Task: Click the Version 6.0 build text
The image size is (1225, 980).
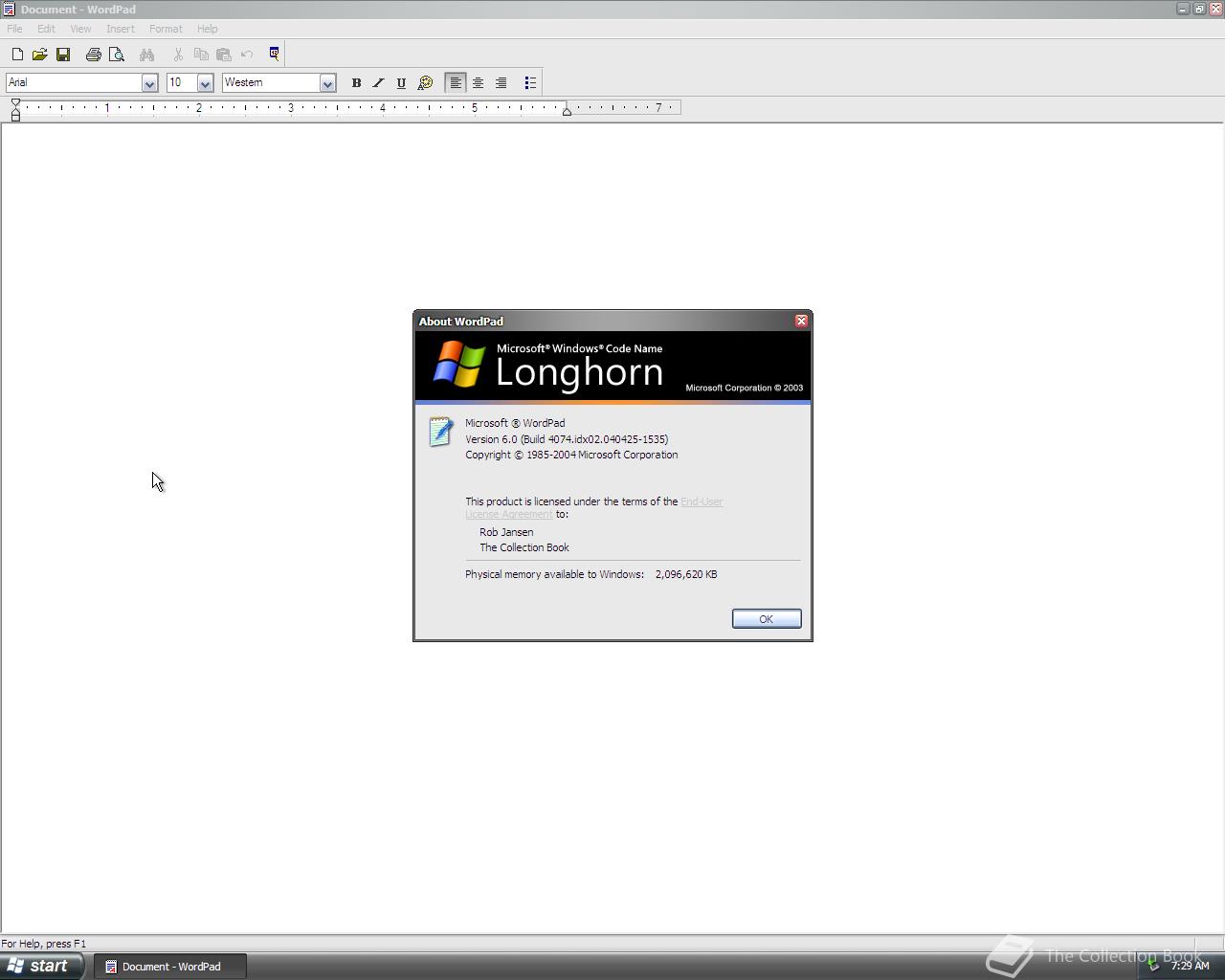Action: 567,439
